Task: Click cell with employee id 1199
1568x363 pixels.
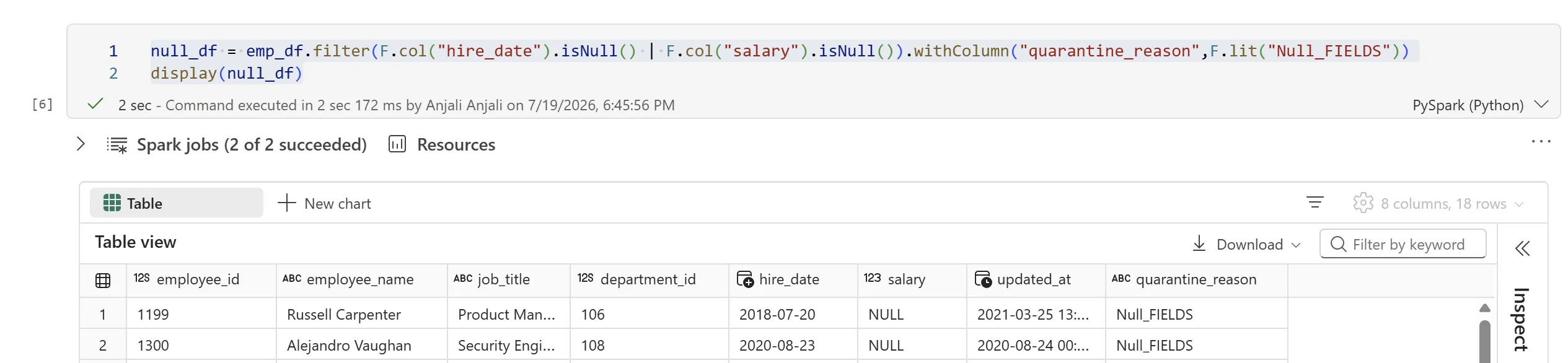Action: [201, 314]
